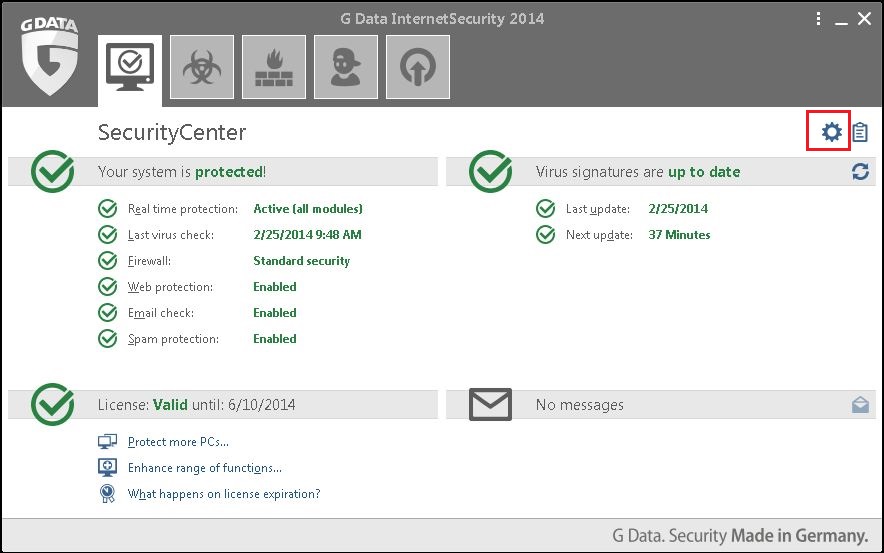Click check icon for Next update

pos(545,235)
